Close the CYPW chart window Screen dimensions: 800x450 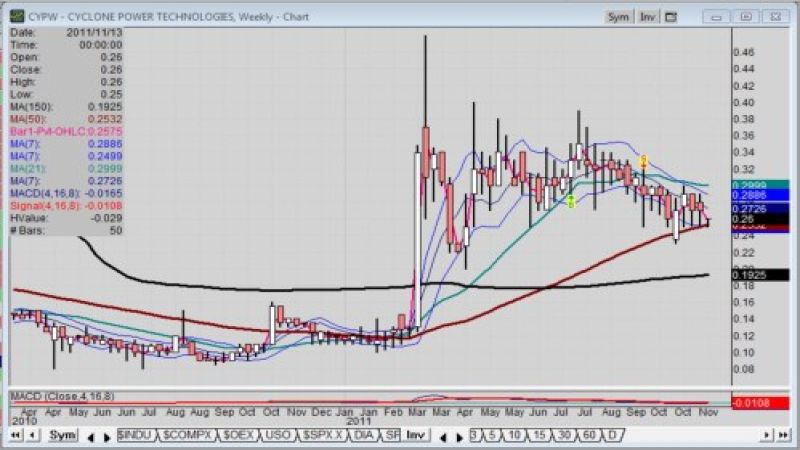pos(776,17)
